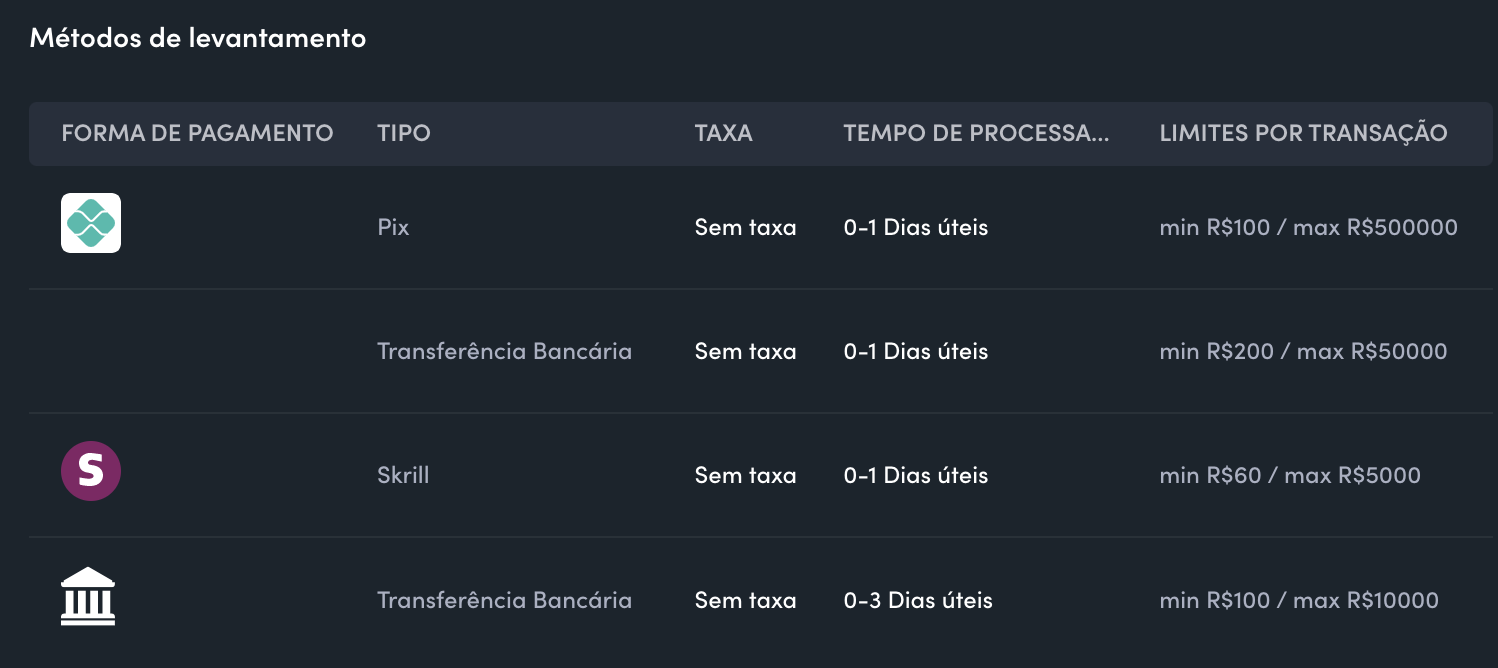
Task: Click "Sem taxa" in the Skrill row
Action: [x=745, y=475]
